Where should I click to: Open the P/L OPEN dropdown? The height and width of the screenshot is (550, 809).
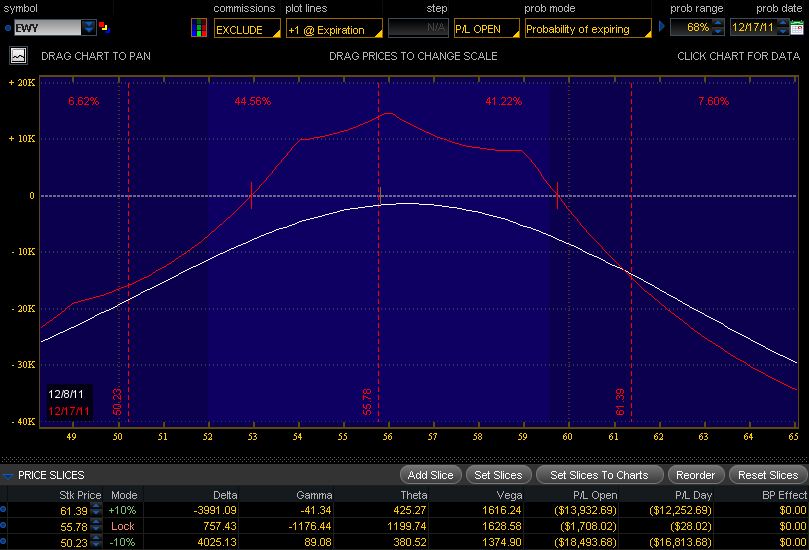487,28
